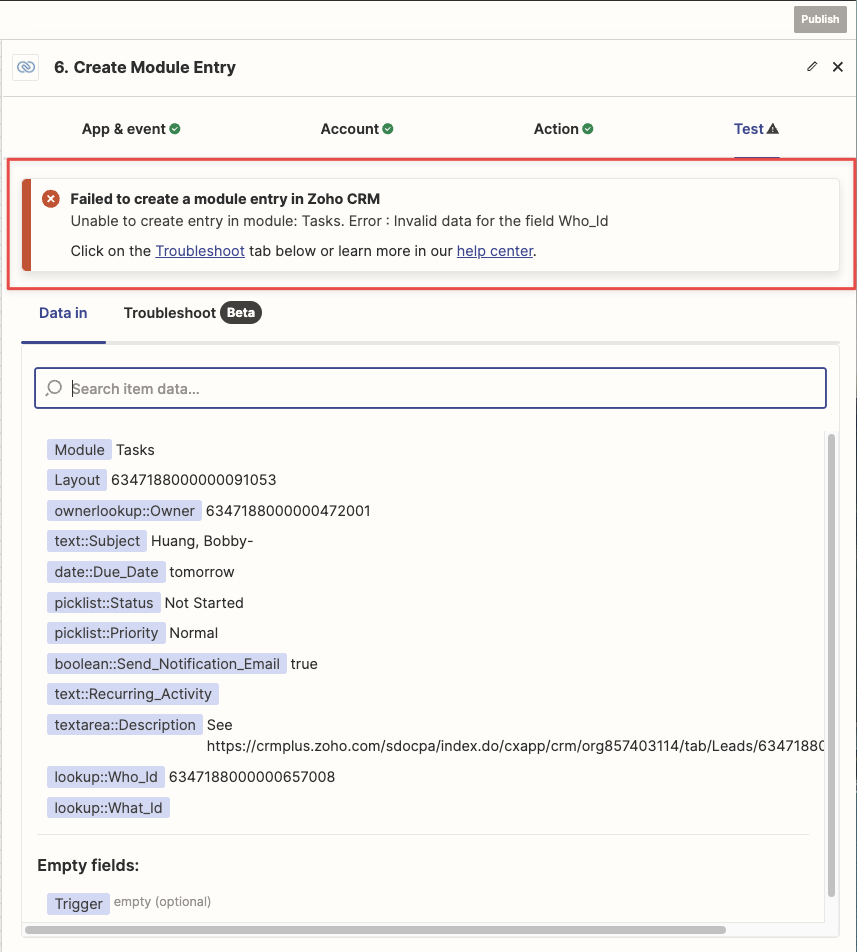Click the textarea::Description label

[x=125, y=725]
